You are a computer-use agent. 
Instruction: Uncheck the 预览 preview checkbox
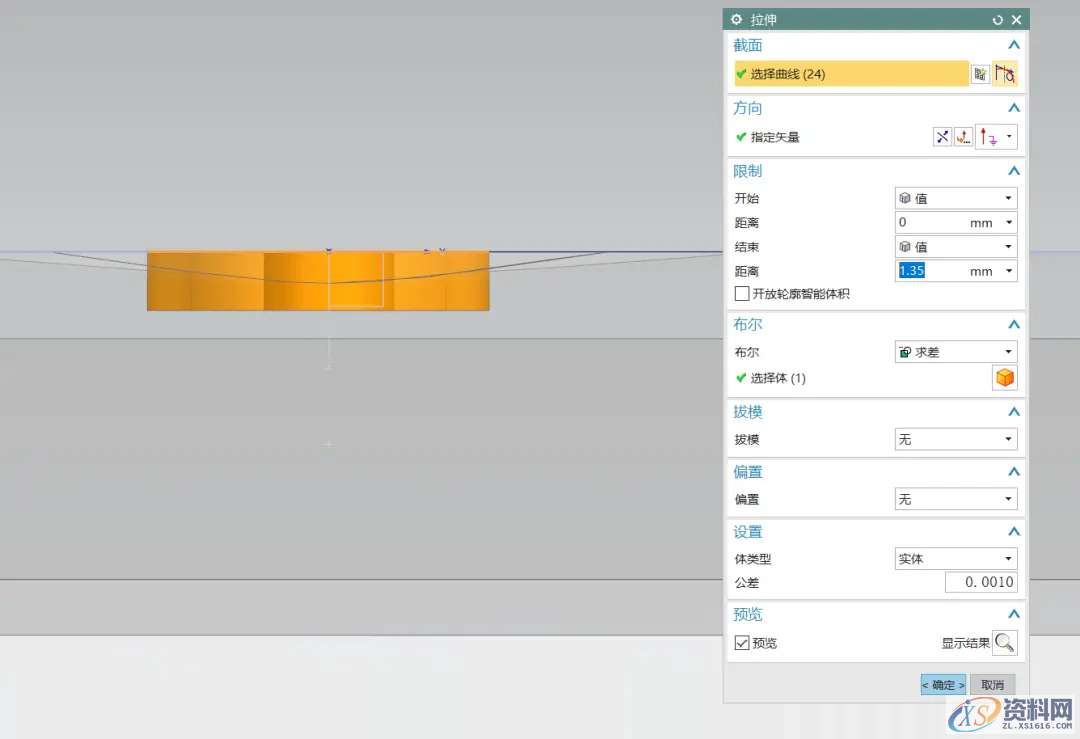click(742, 643)
